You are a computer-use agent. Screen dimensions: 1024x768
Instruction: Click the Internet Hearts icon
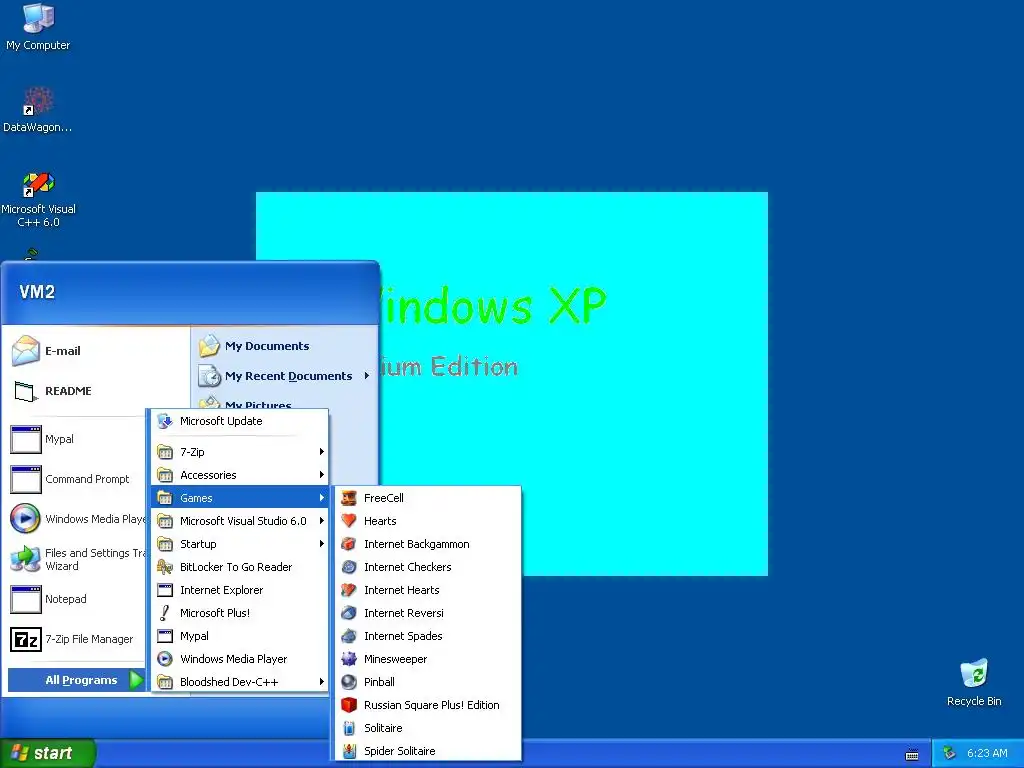click(x=349, y=590)
